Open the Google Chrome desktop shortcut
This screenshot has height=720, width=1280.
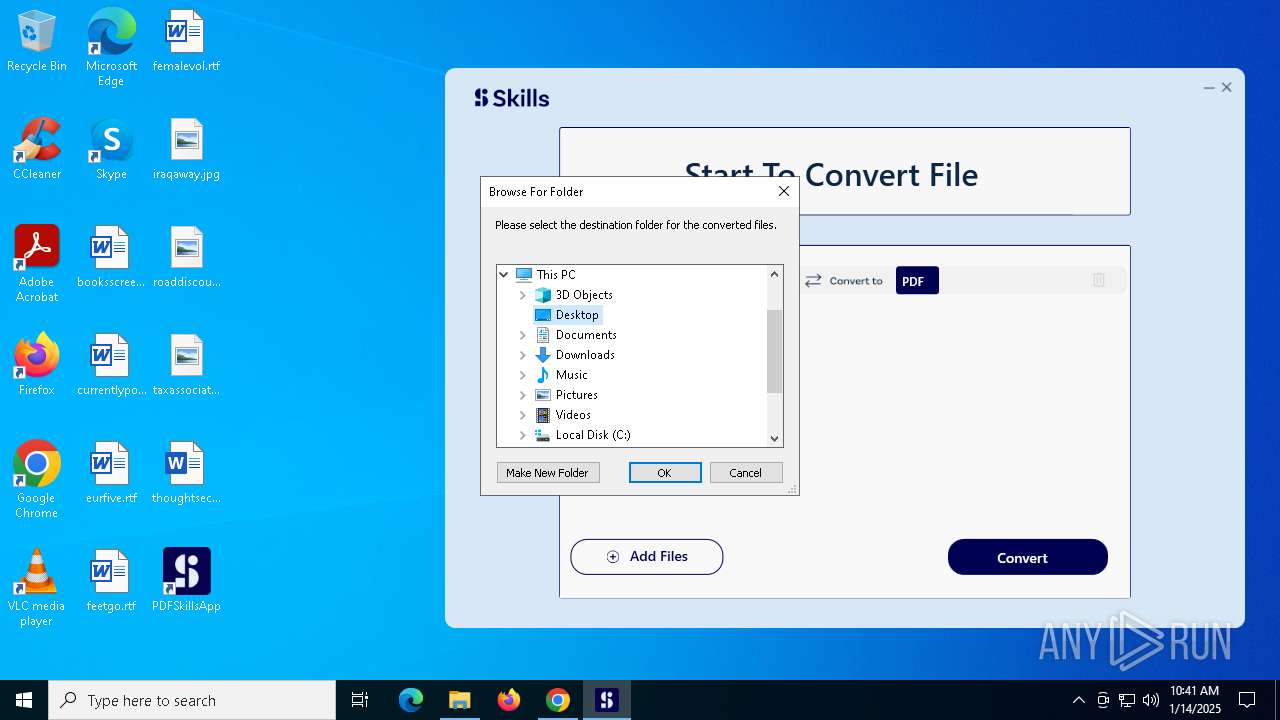37,480
